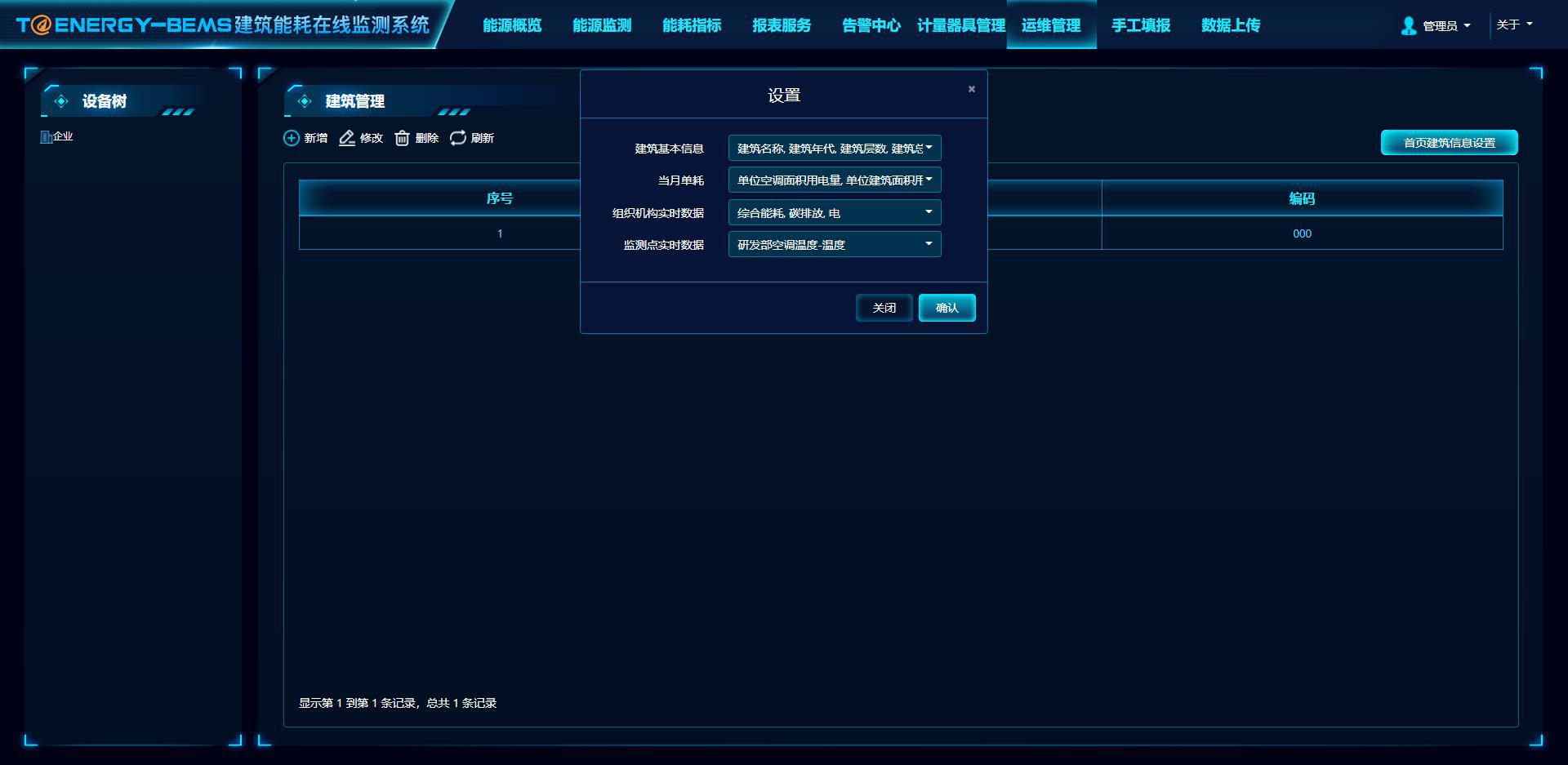Click the 刷新 (refresh) icon
The width and height of the screenshot is (1568, 765).
pyautogui.click(x=458, y=138)
